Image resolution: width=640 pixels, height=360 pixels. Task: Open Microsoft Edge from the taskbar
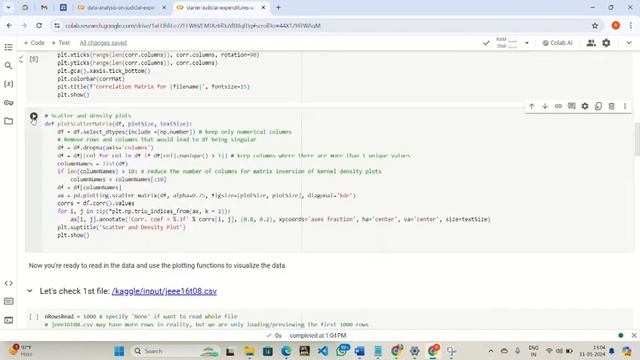(x=286, y=351)
